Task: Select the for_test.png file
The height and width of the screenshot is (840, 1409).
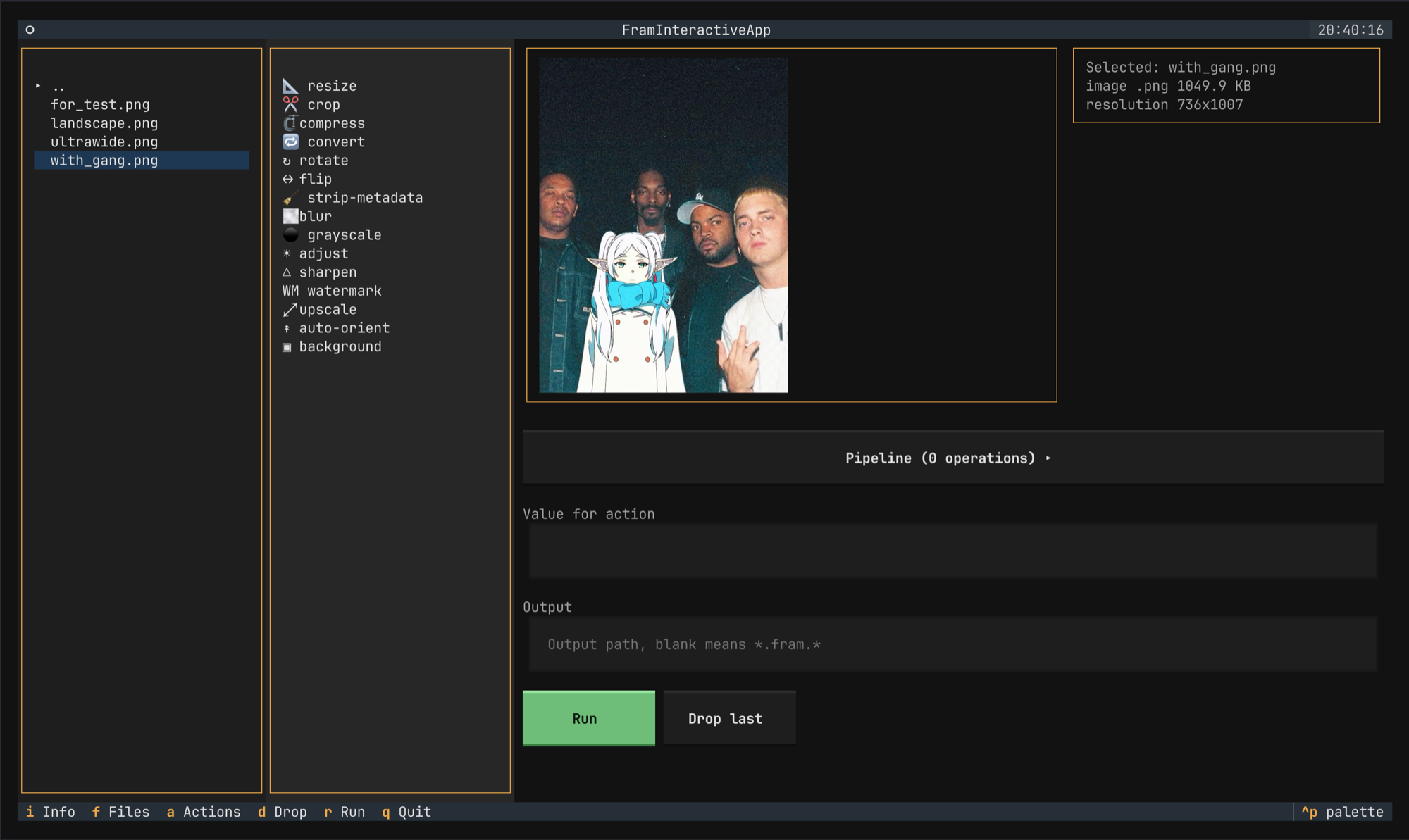Action: 142,104
